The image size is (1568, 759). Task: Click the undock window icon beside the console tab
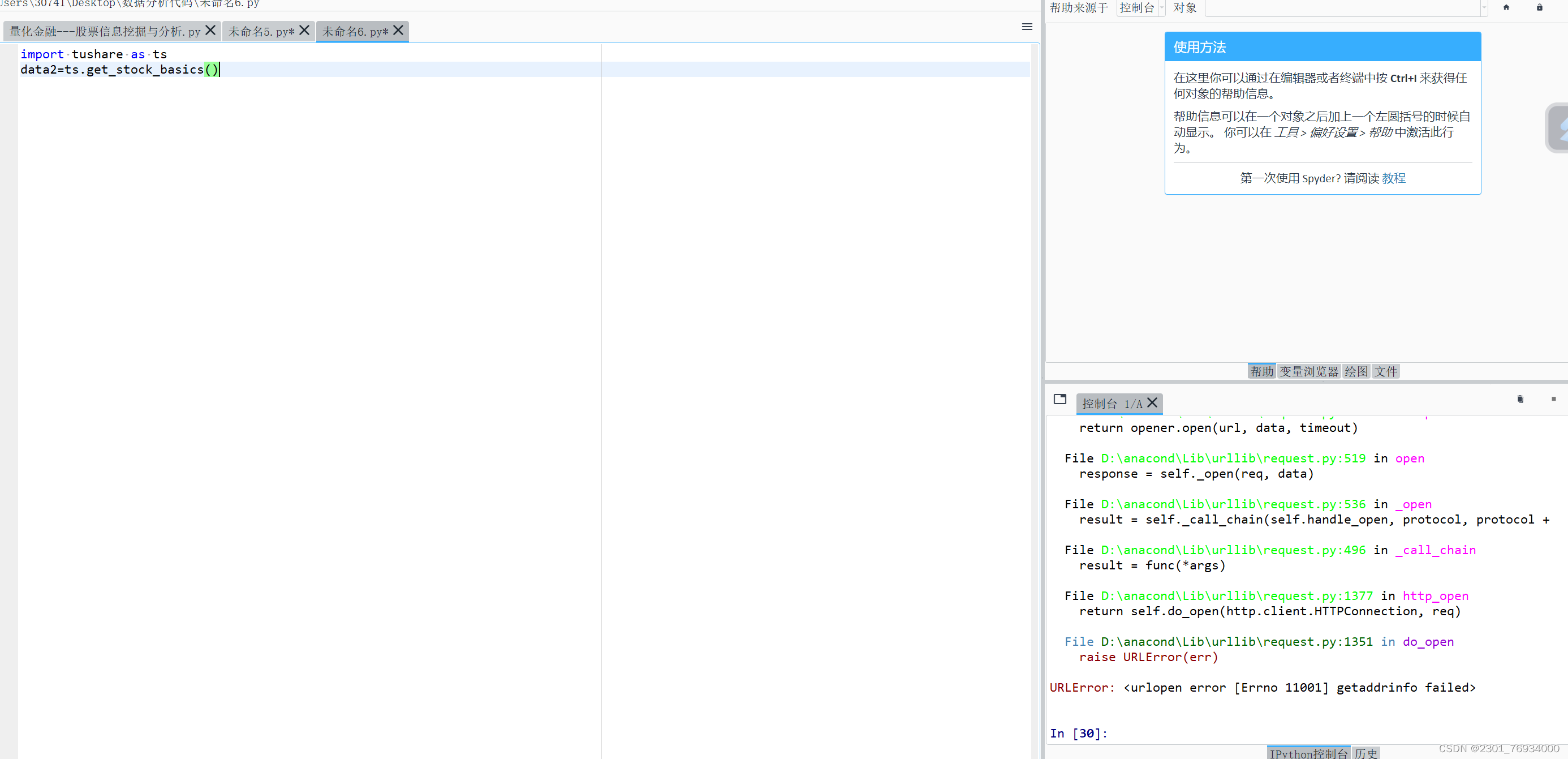[x=1059, y=400]
